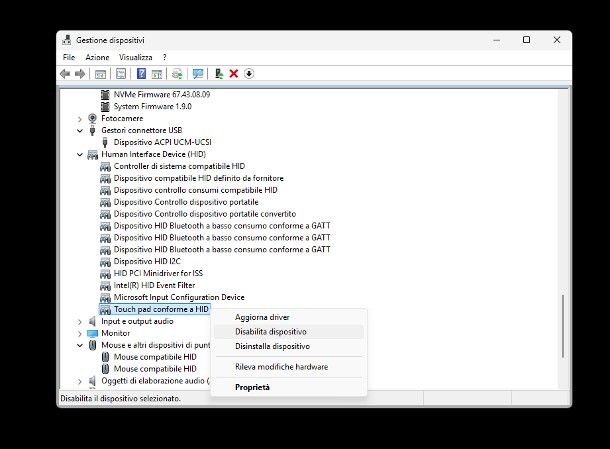
Task: Open Help via the blue question mark icon
Action: [x=141, y=74]
